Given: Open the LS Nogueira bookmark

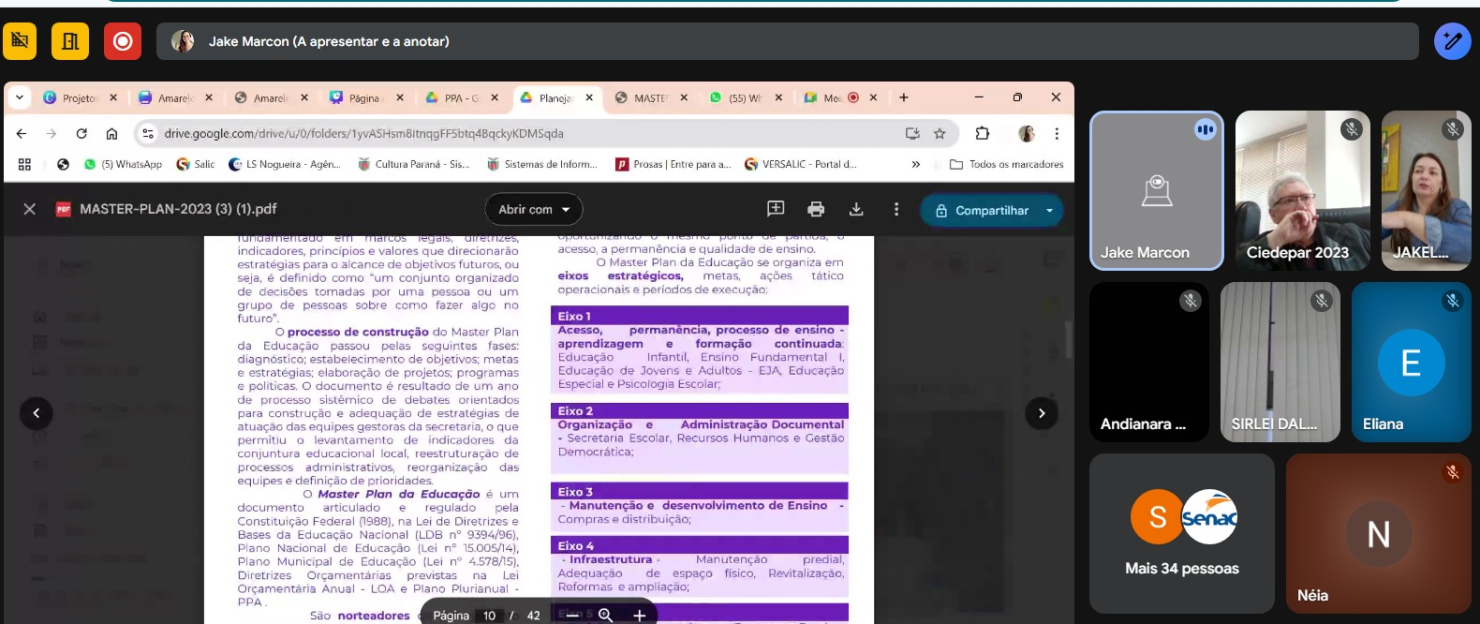Looking at the screenshot, I should tap(285, 164).
